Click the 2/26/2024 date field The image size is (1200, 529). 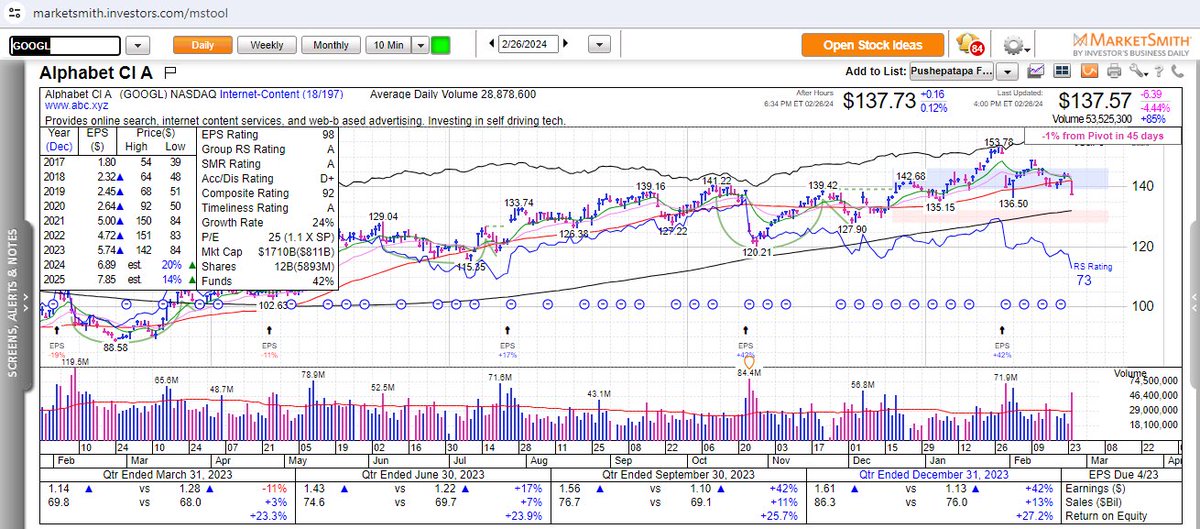528,44
